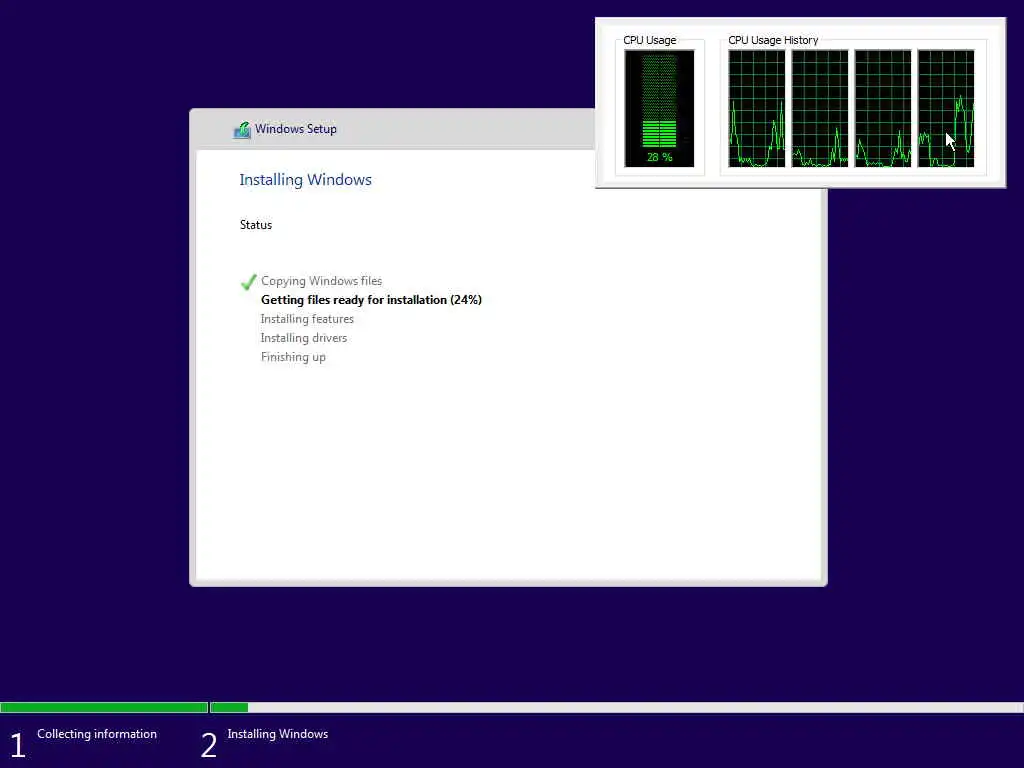This screenshot has height=768, width=1024.
Task: Click the second CPU usage history graph
Action: tap(820, 108)
